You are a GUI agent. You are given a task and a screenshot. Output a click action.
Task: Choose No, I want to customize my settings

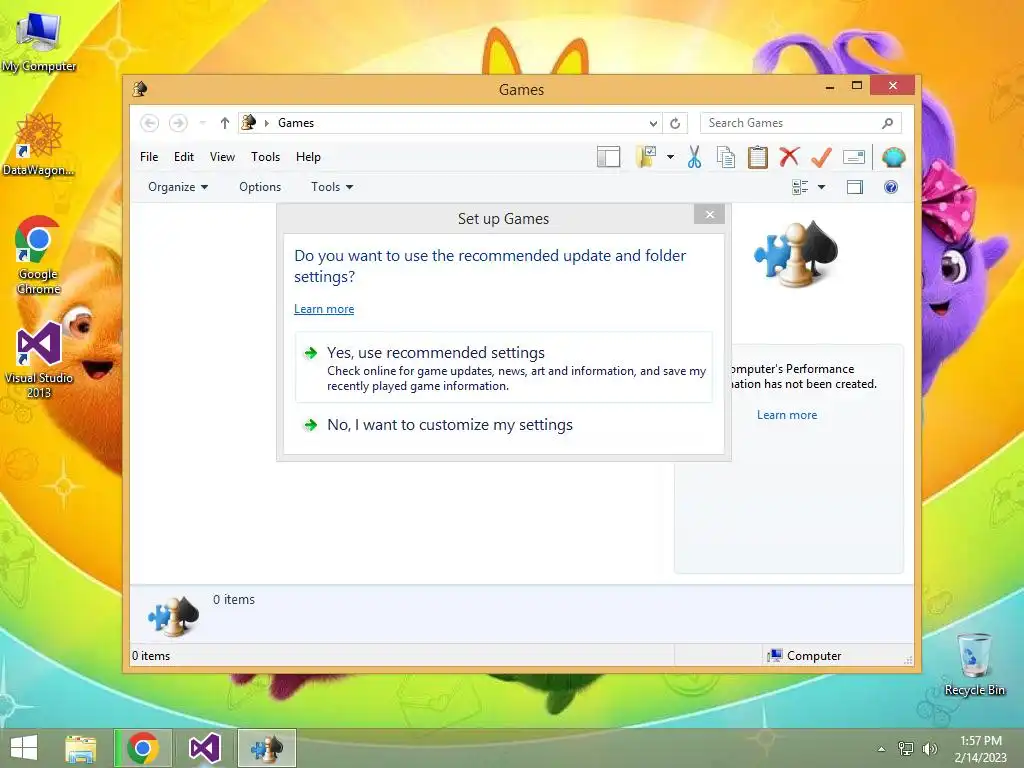coord(504,425)
